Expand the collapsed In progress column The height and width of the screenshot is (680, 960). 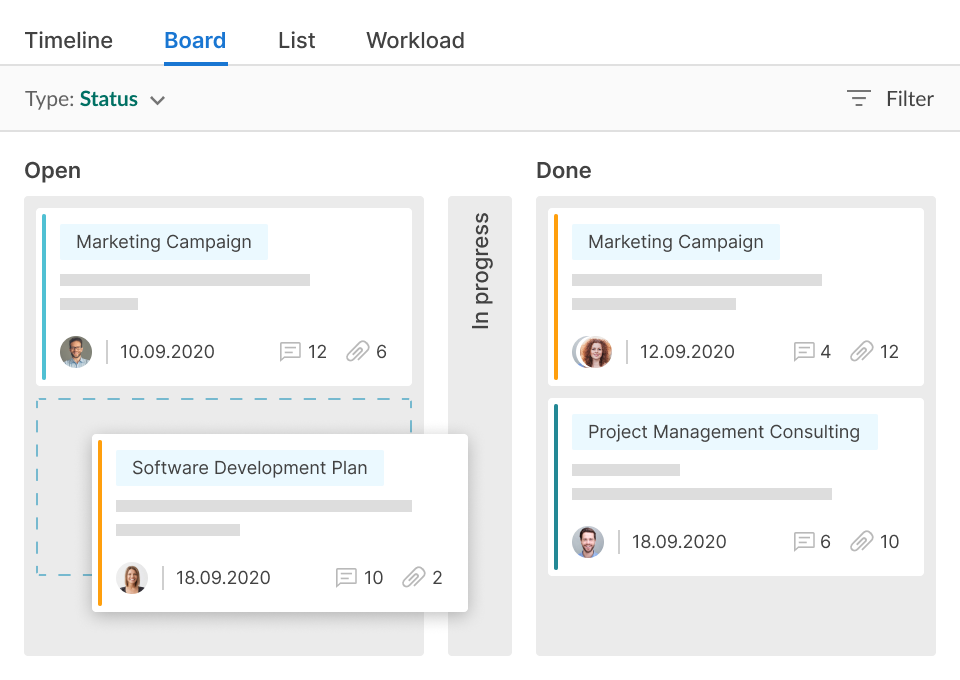[480, 272]
